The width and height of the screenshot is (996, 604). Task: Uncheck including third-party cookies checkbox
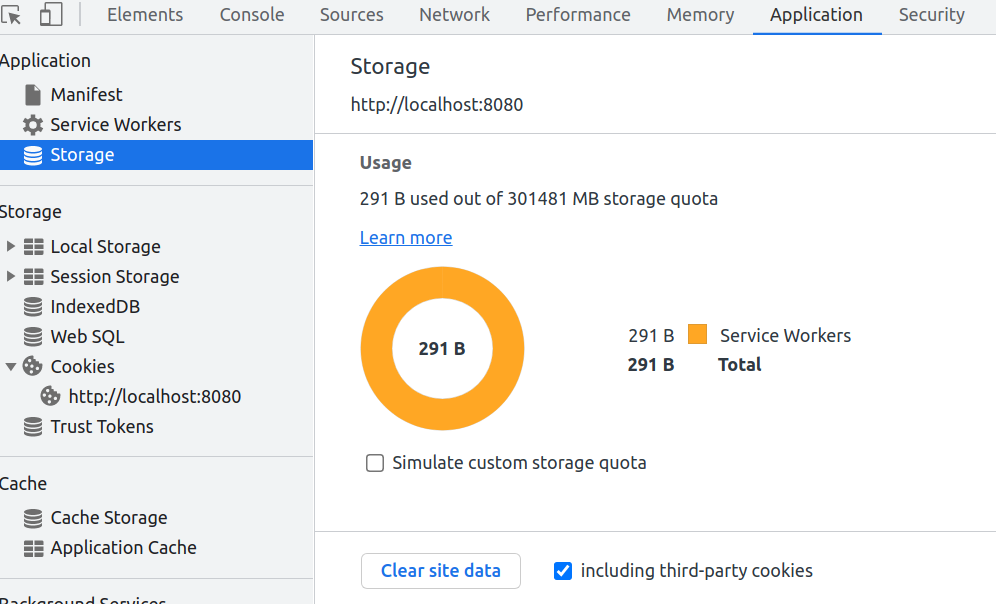(x=563, y=571)
